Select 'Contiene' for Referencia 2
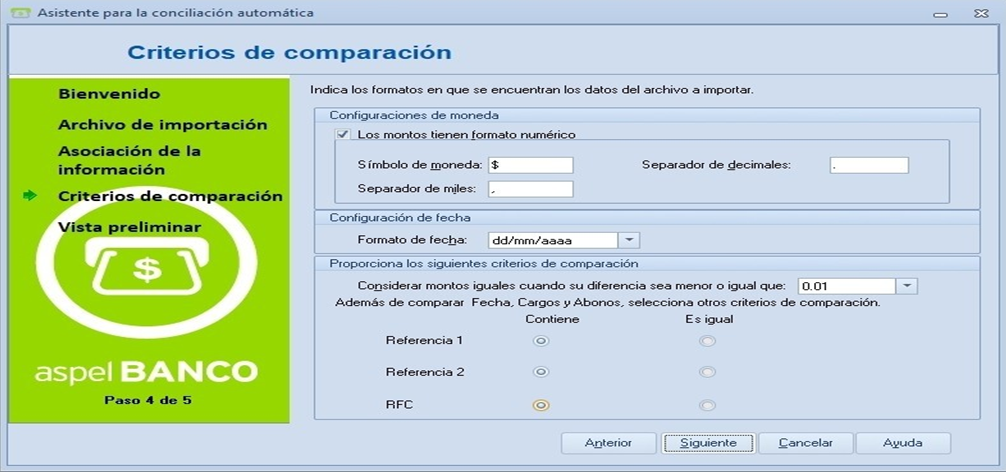Viewport: 1006px width, 472px height. (x=541, y=372)
